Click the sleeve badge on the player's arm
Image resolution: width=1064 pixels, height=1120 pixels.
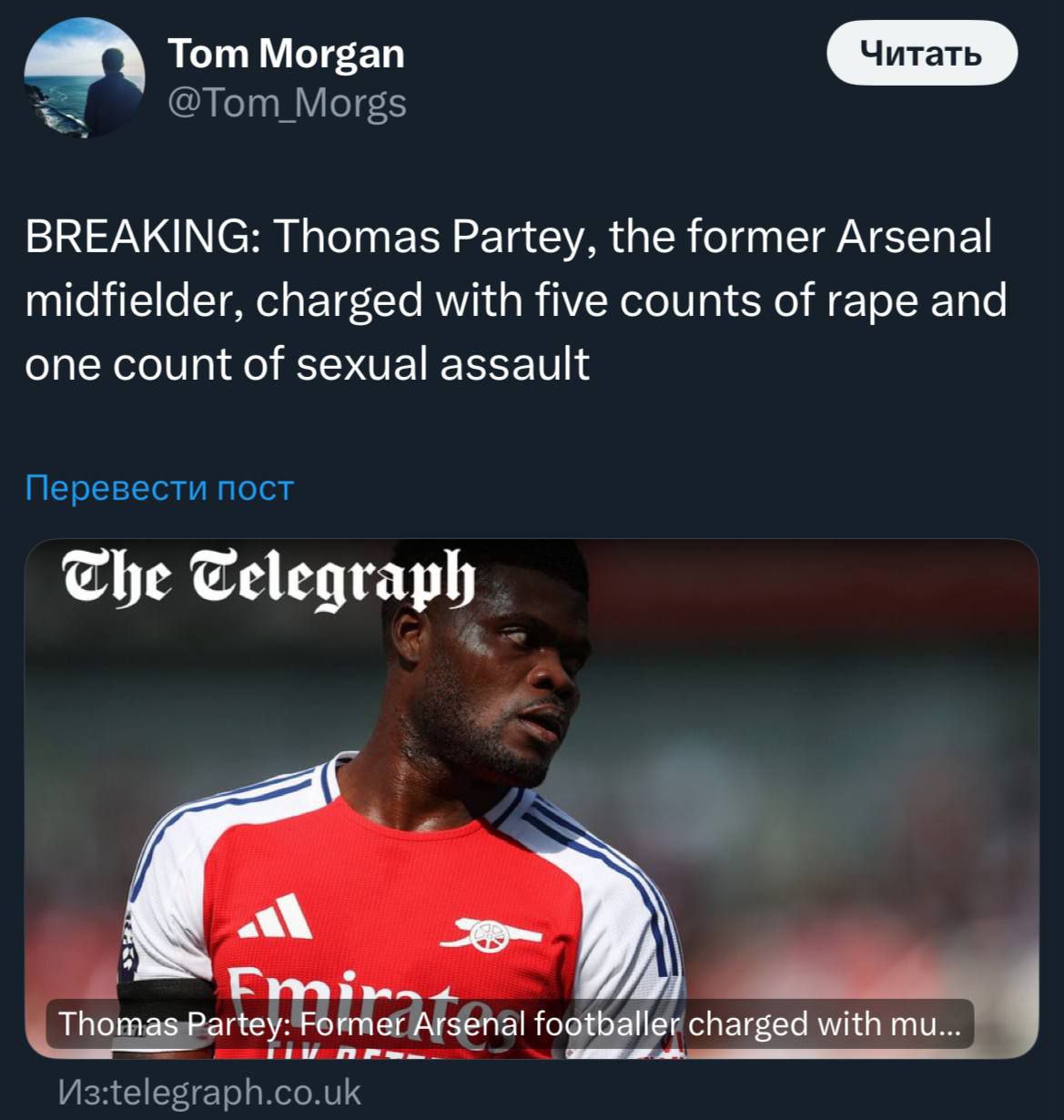pos(130,938)
